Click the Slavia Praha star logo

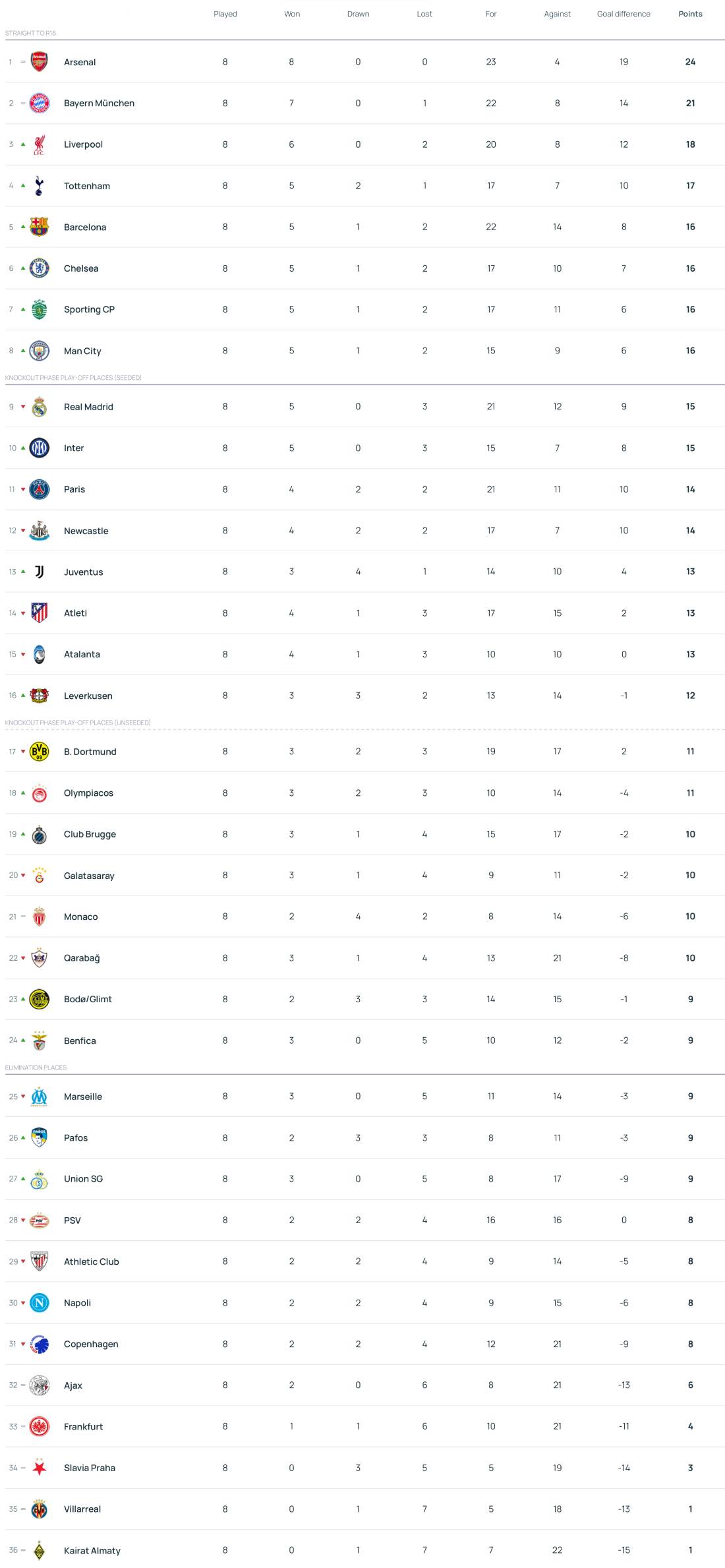(39, 1468)
